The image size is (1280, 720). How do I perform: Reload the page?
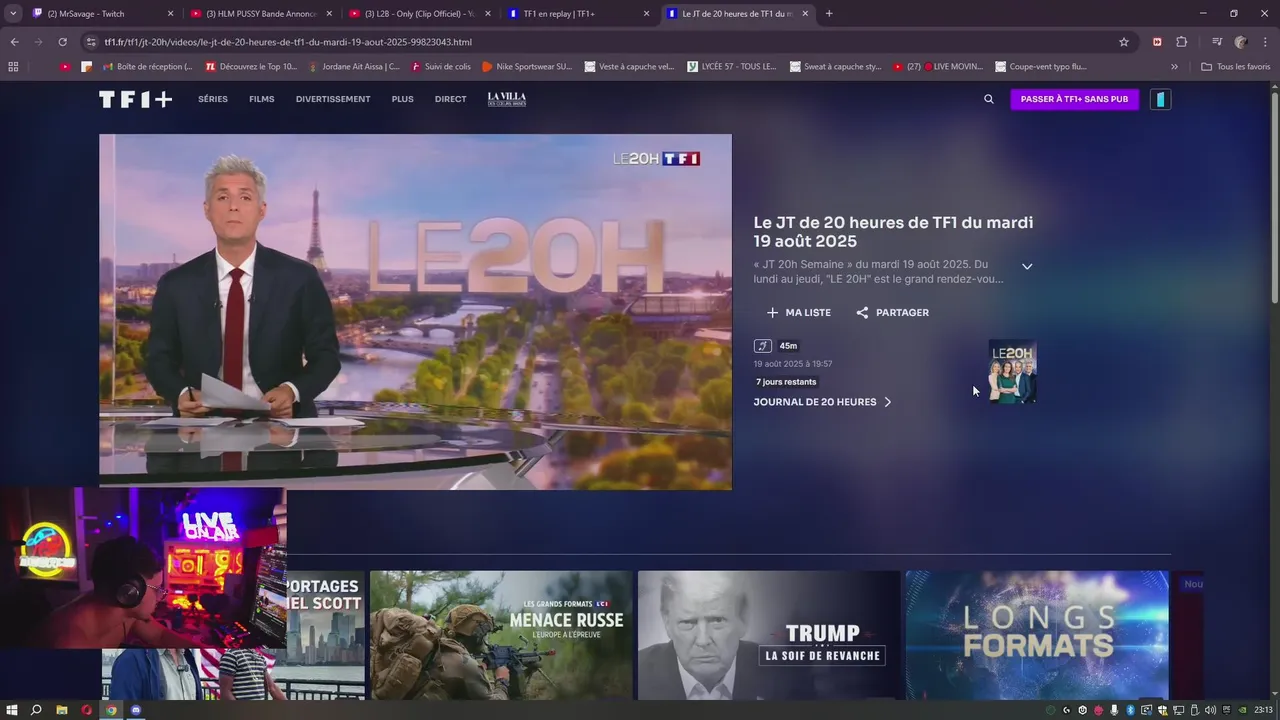[x=62, y=42]
